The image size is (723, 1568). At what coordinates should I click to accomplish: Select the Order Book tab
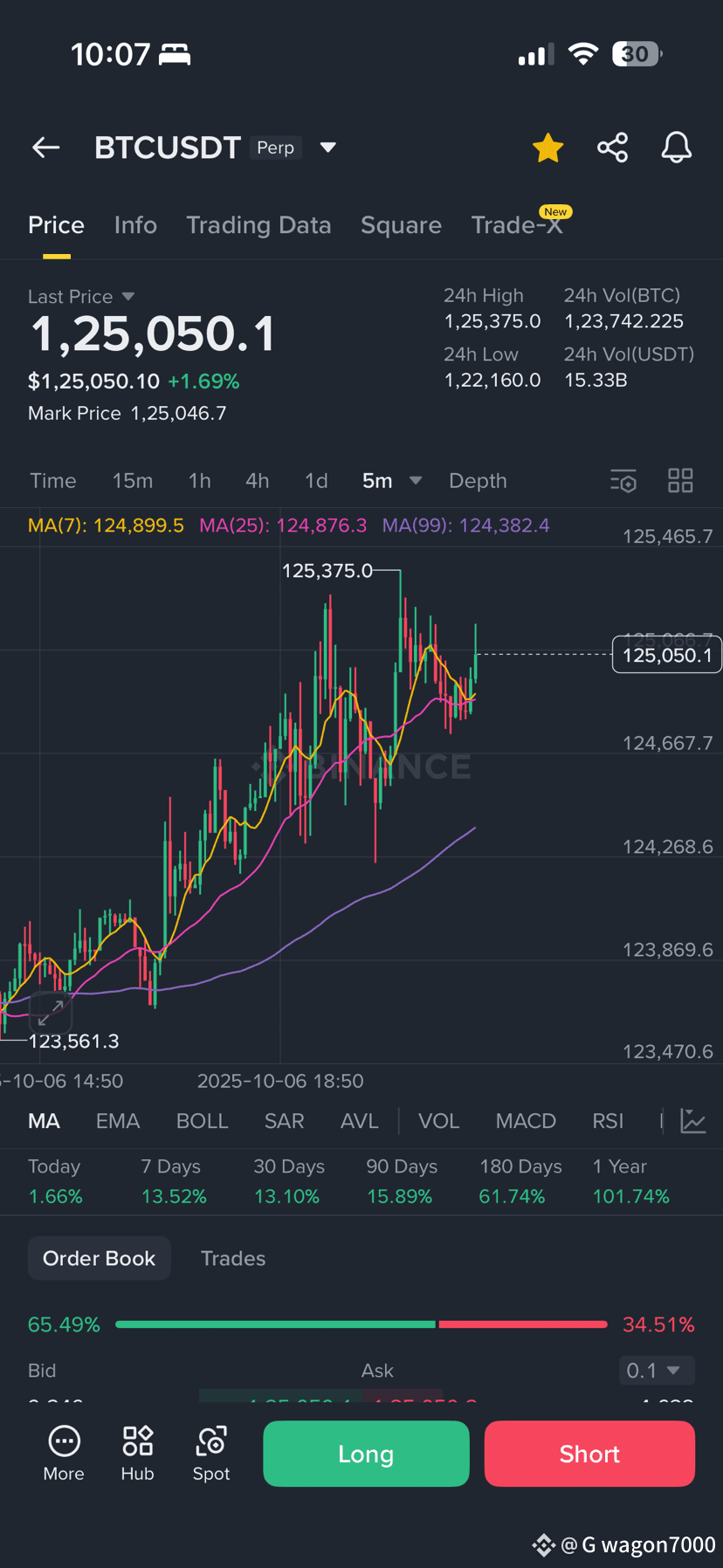(x=100, y=1258)
